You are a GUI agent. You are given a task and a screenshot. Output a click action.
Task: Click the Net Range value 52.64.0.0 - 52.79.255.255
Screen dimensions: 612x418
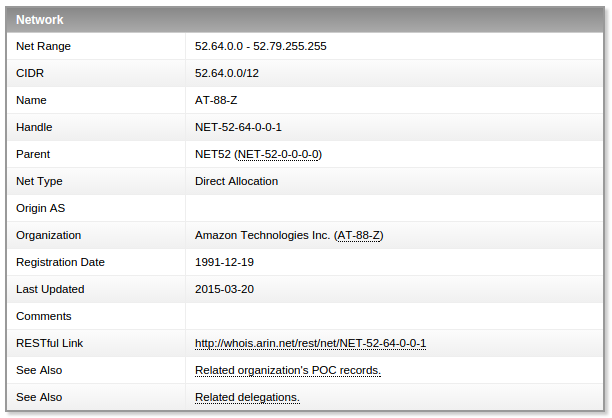260,47
